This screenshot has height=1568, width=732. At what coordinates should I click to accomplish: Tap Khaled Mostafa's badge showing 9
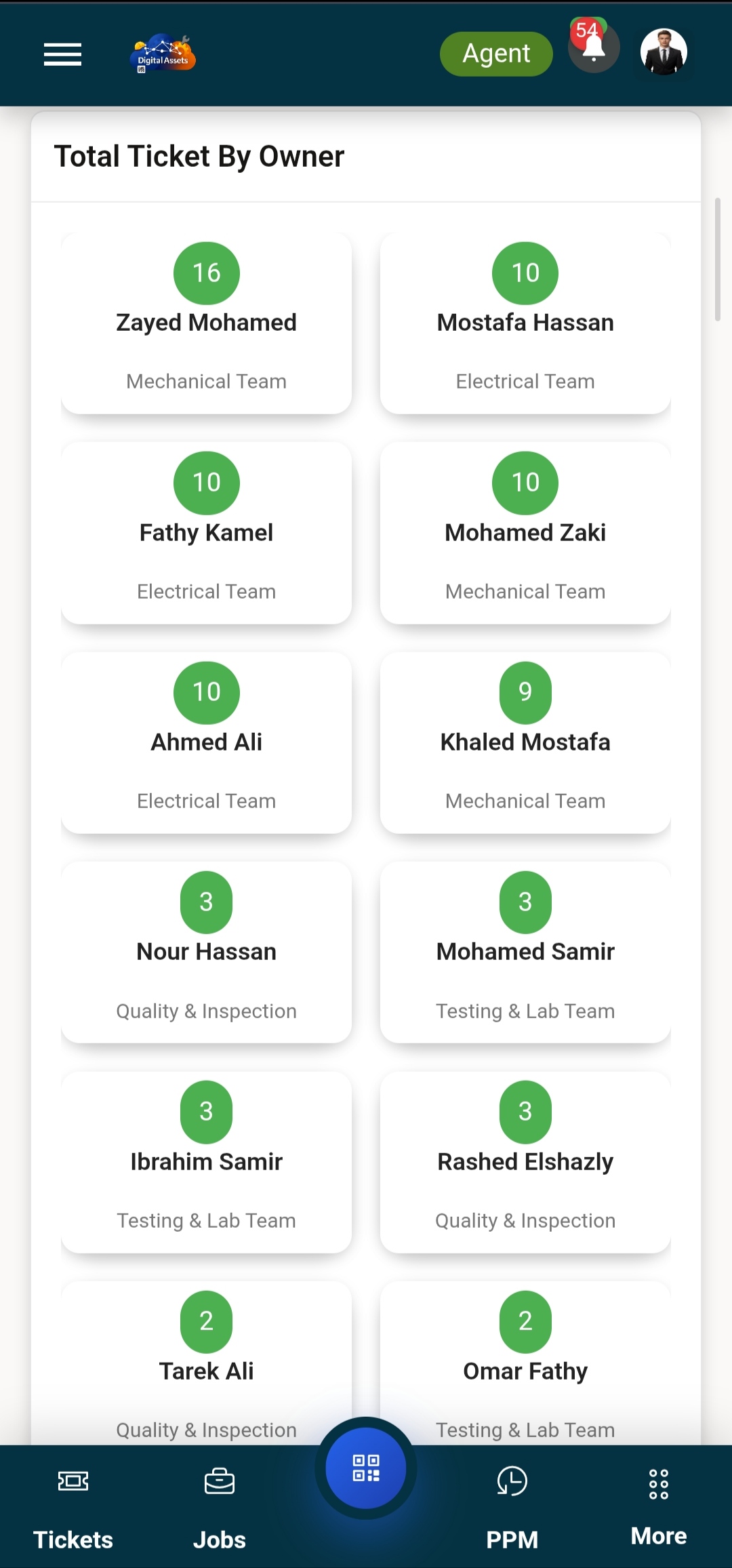tap(525, 692)
